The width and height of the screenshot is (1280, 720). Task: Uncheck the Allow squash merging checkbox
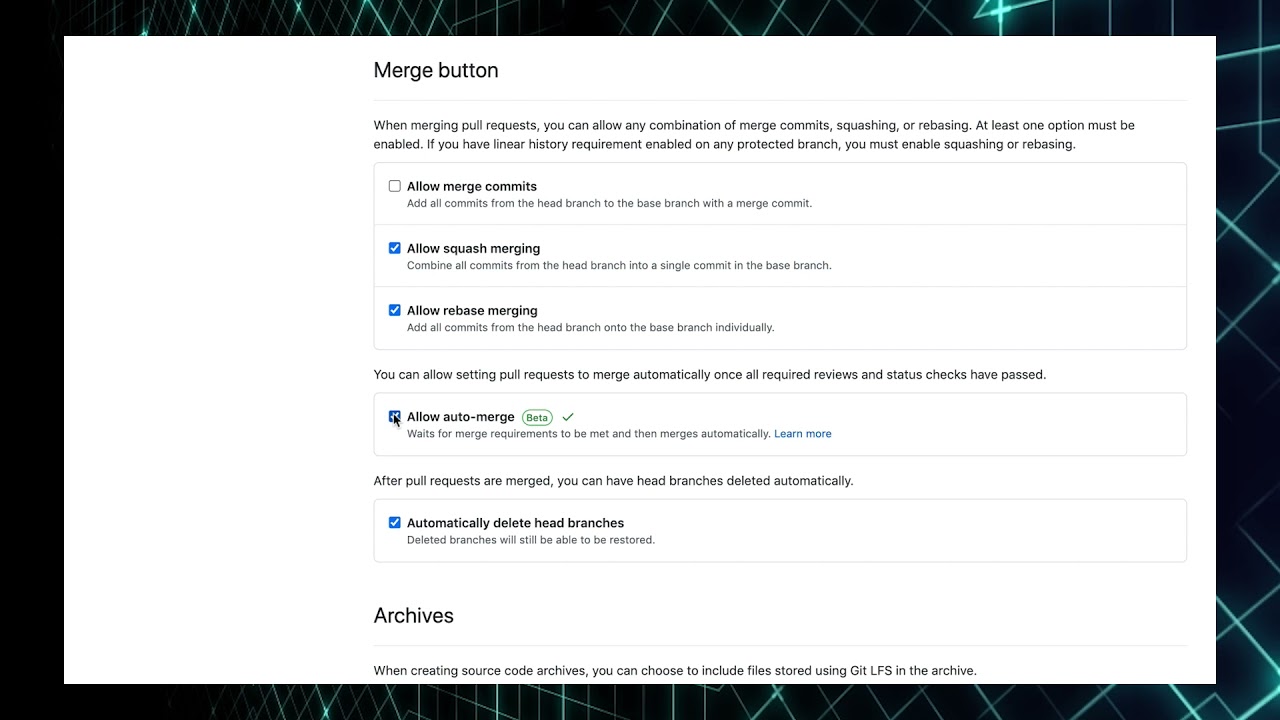click(x=395, y=248)
